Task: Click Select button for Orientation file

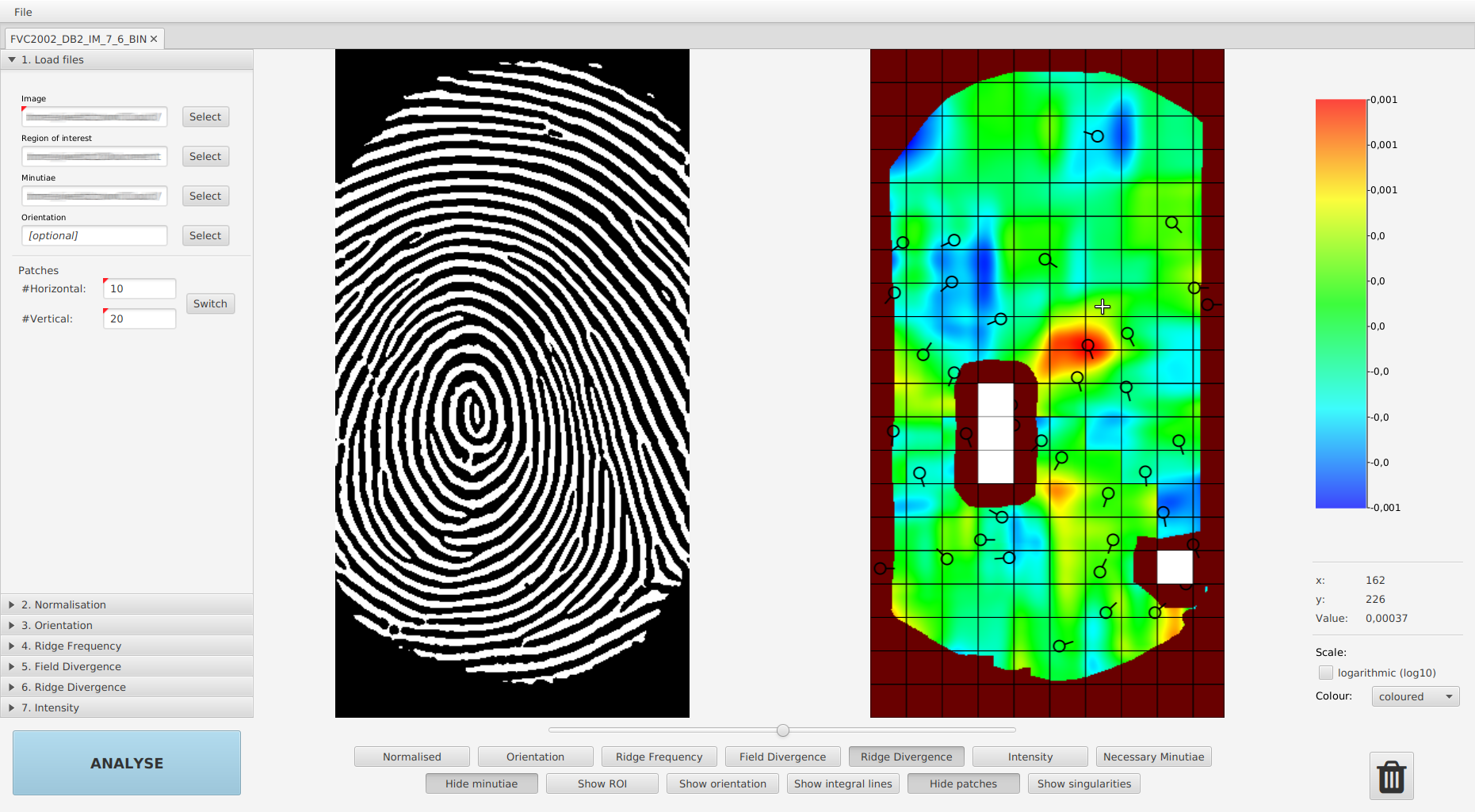Action: (x=205, y=235)
